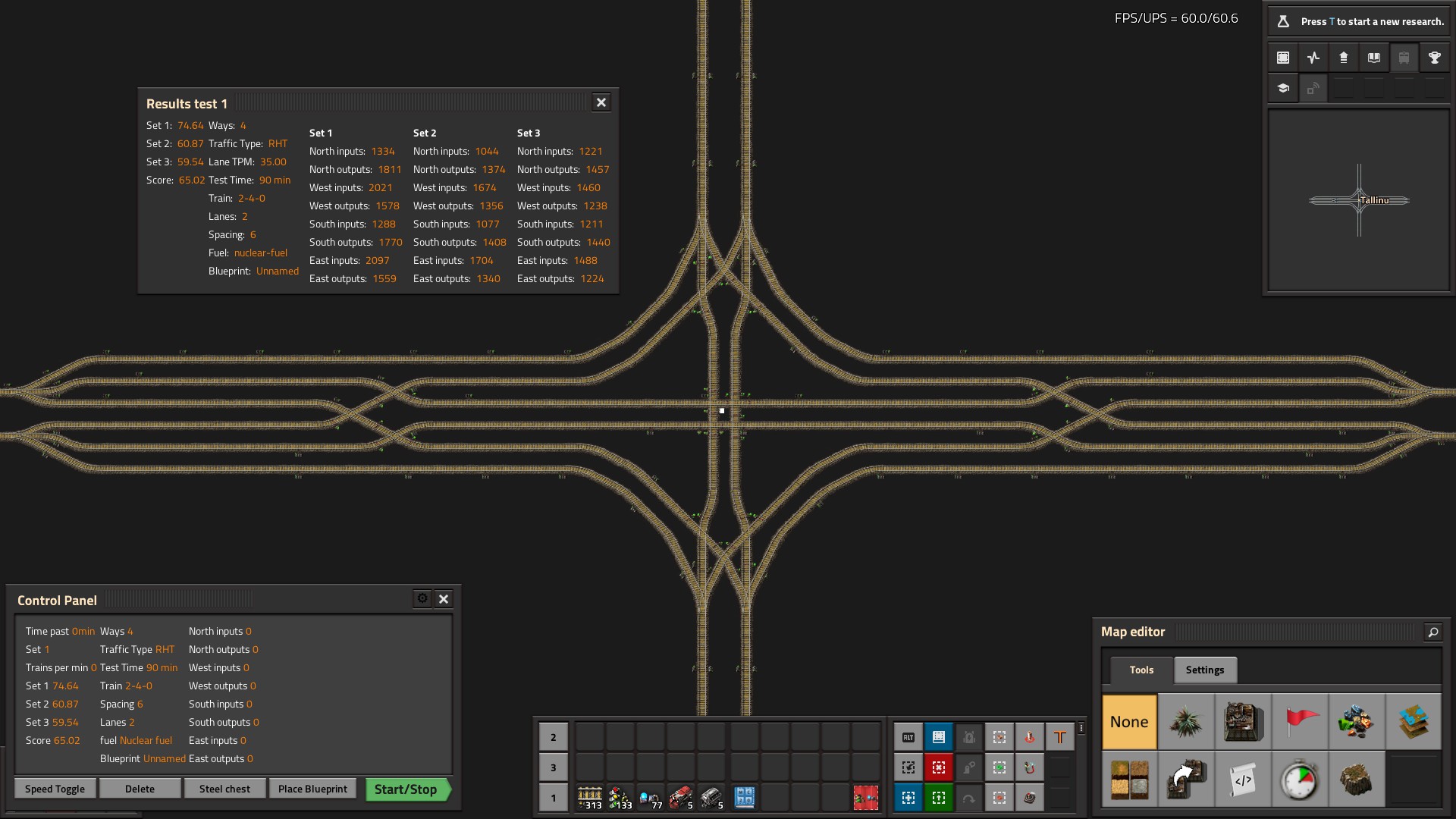Select the time stopwatch tool in Map editor
1456x819 pixels.
pyautogui.click(x=1300, y=779)
